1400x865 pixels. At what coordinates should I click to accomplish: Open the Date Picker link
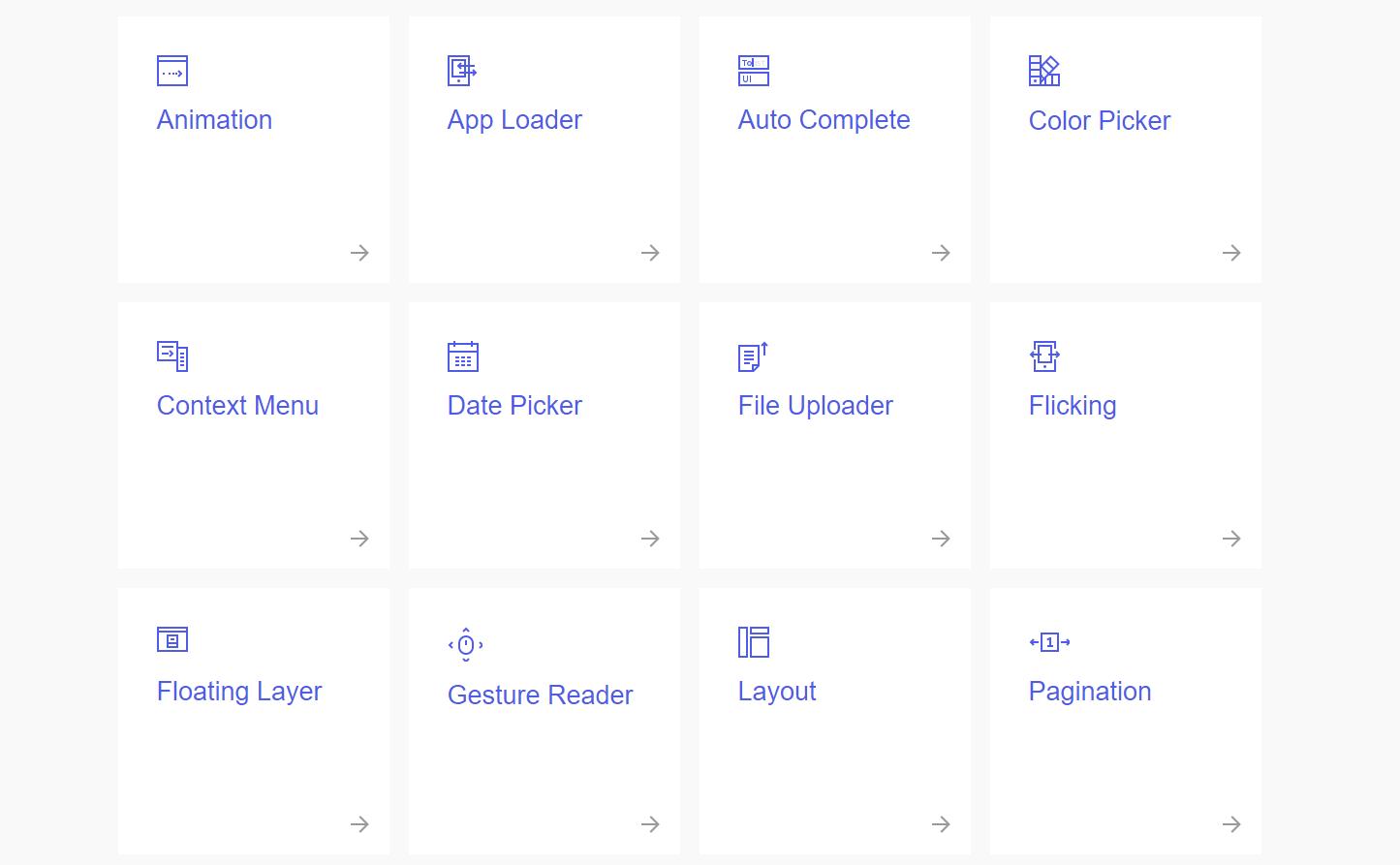(514, 406)
